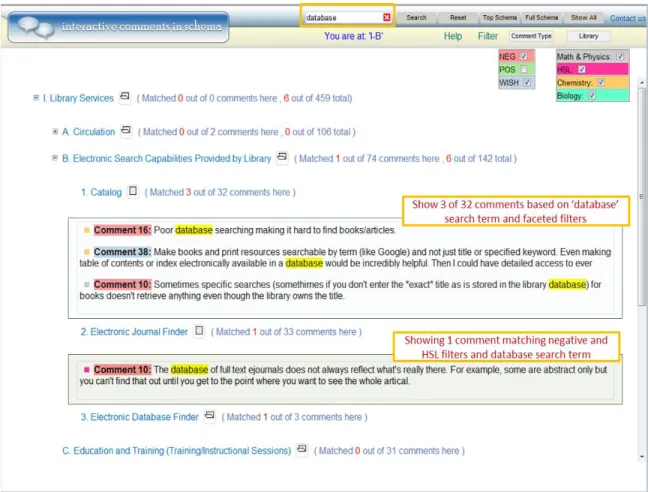Open I. Library Services schema link
The height and width of the screenshot is (492, 648).
coord(78,98)
